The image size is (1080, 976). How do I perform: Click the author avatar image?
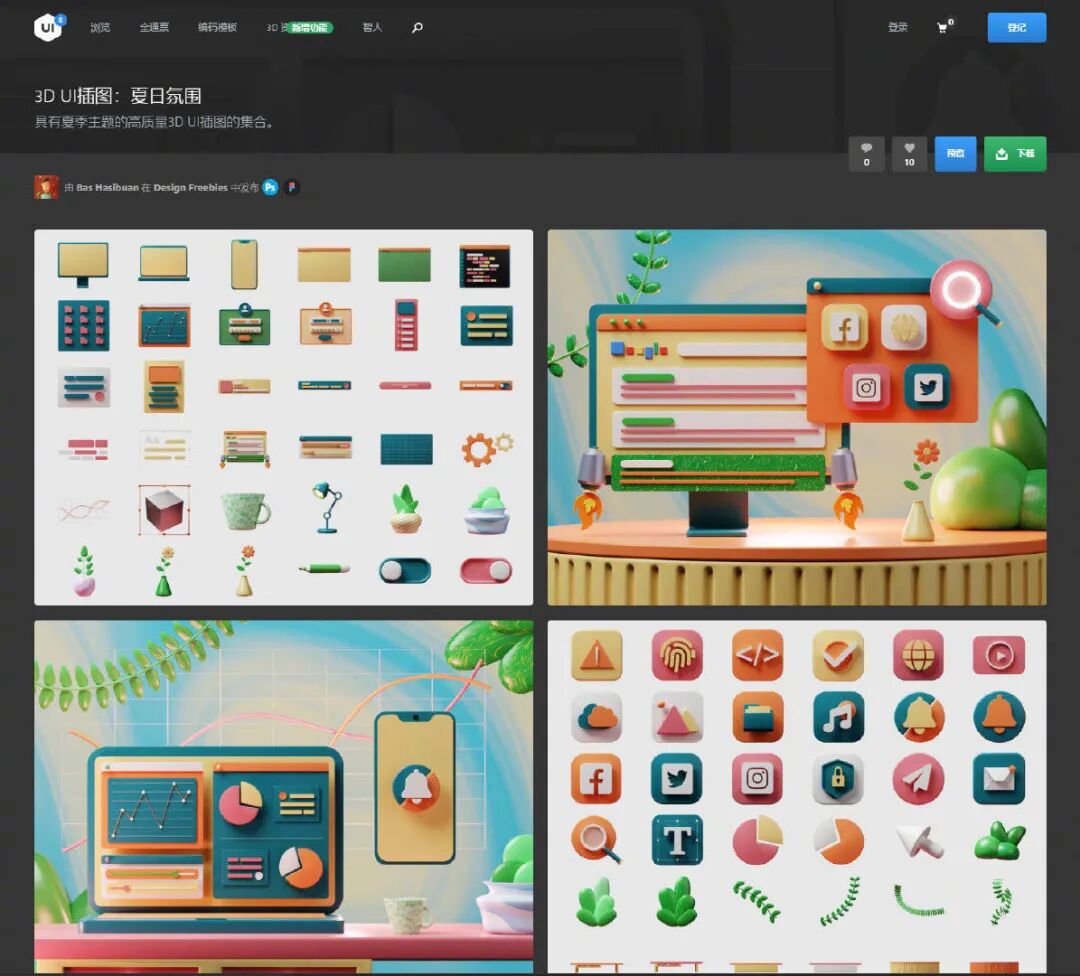pyautogui.click(x=46, y=187)
